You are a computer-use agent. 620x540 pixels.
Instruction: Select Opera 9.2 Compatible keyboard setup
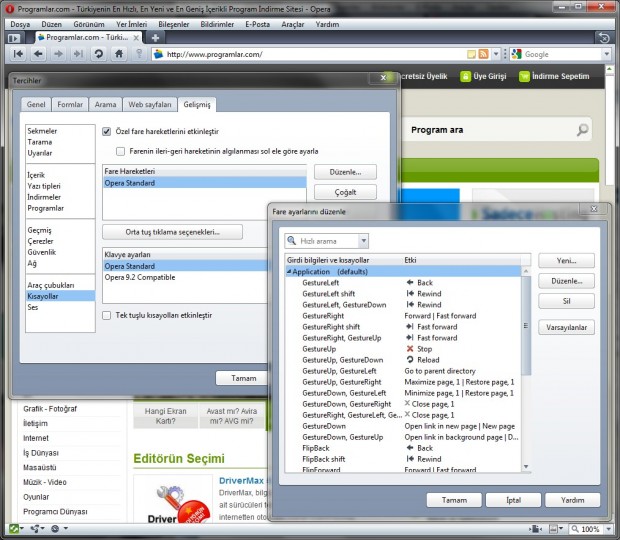point(185,277)
